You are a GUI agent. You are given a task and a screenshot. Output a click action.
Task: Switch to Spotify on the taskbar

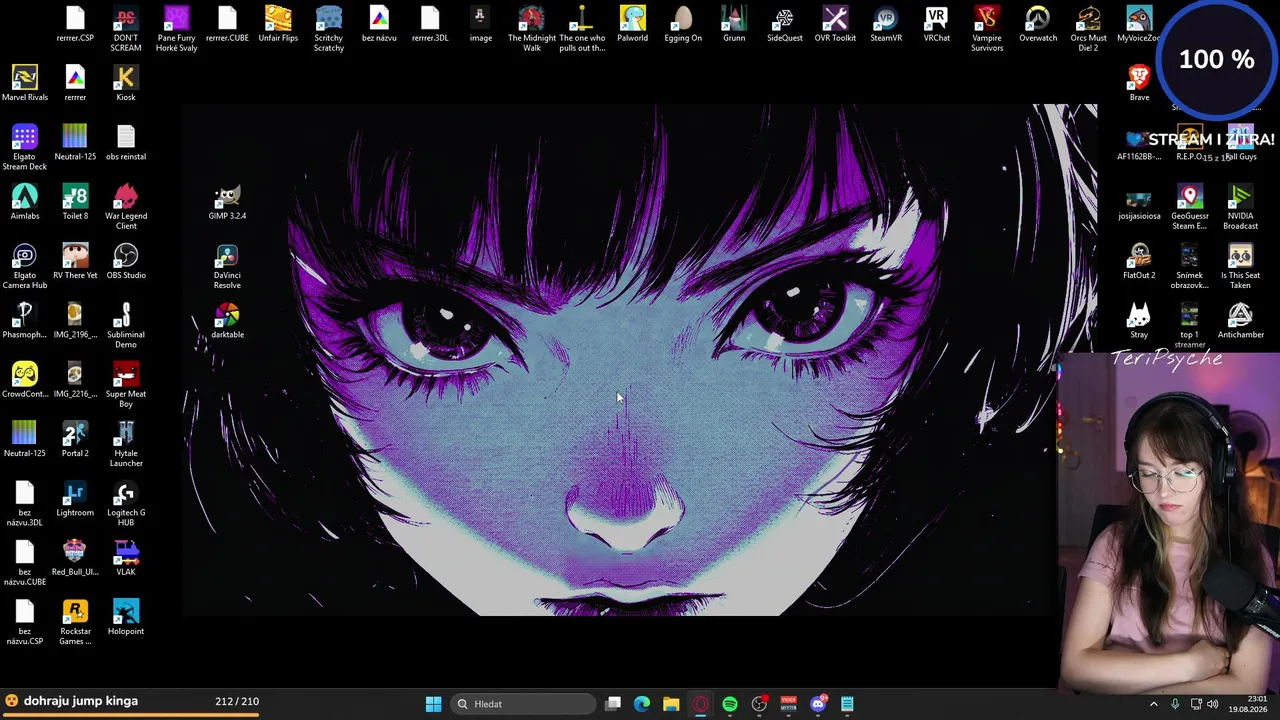pyautogui.click(x=730, y=704)
